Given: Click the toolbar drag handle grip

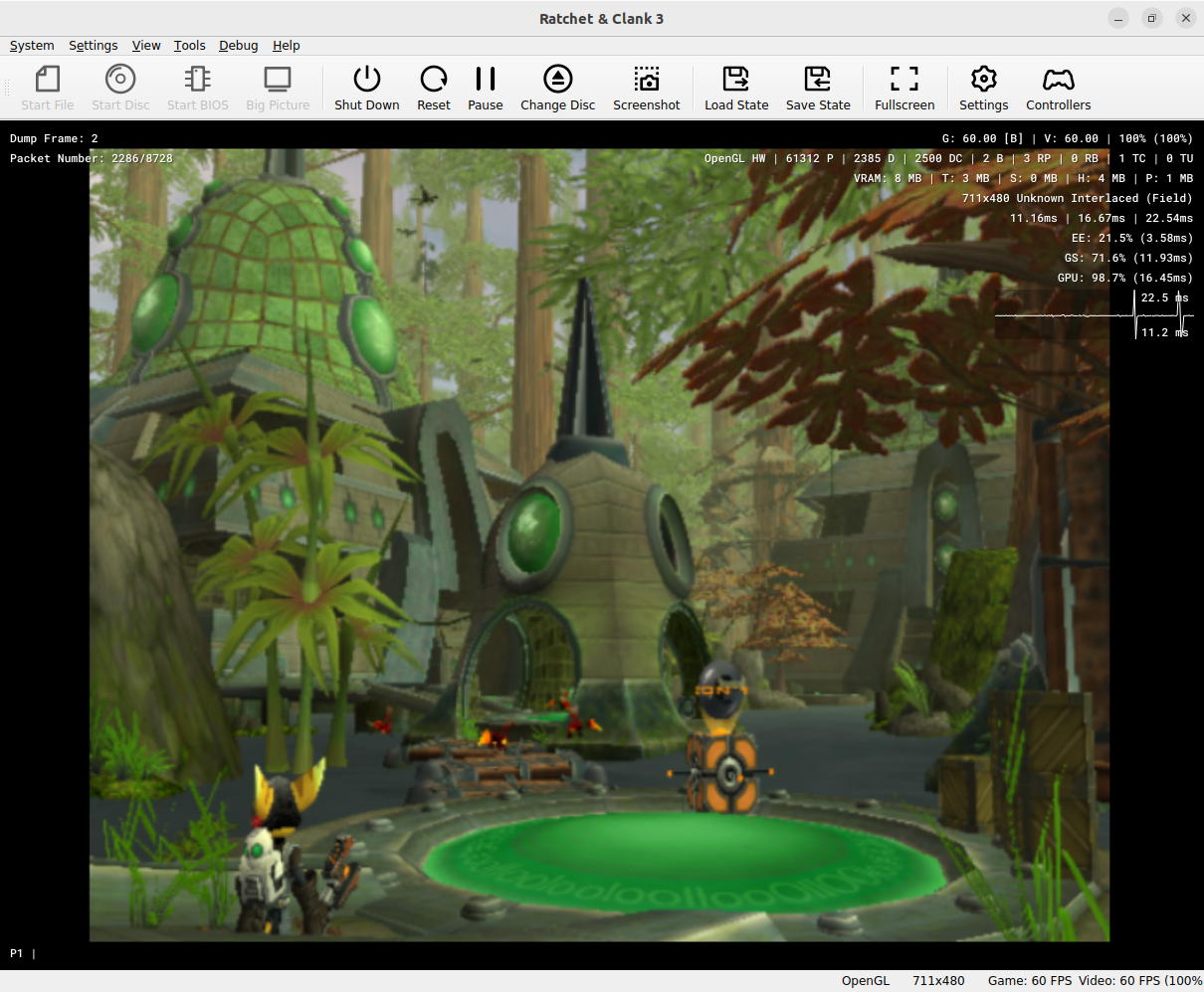Looking at the screenshot, I should tap(8, 88).
